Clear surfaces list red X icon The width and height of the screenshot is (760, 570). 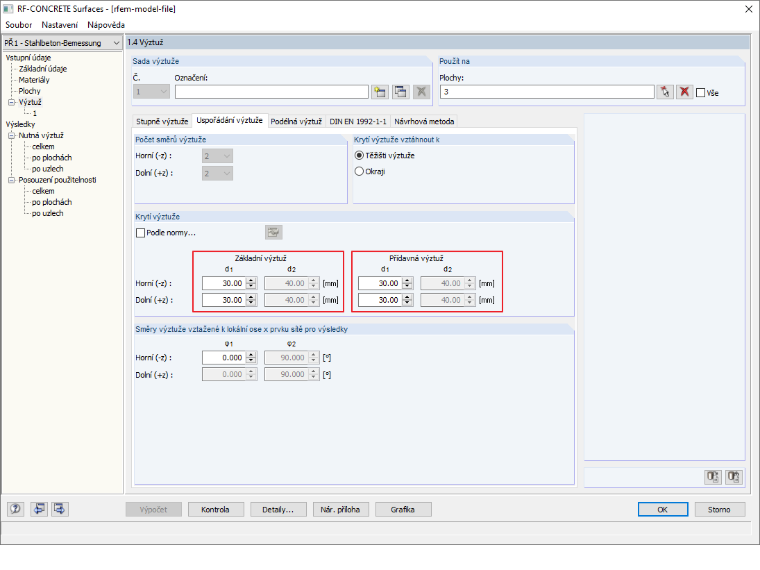point(684,92)
